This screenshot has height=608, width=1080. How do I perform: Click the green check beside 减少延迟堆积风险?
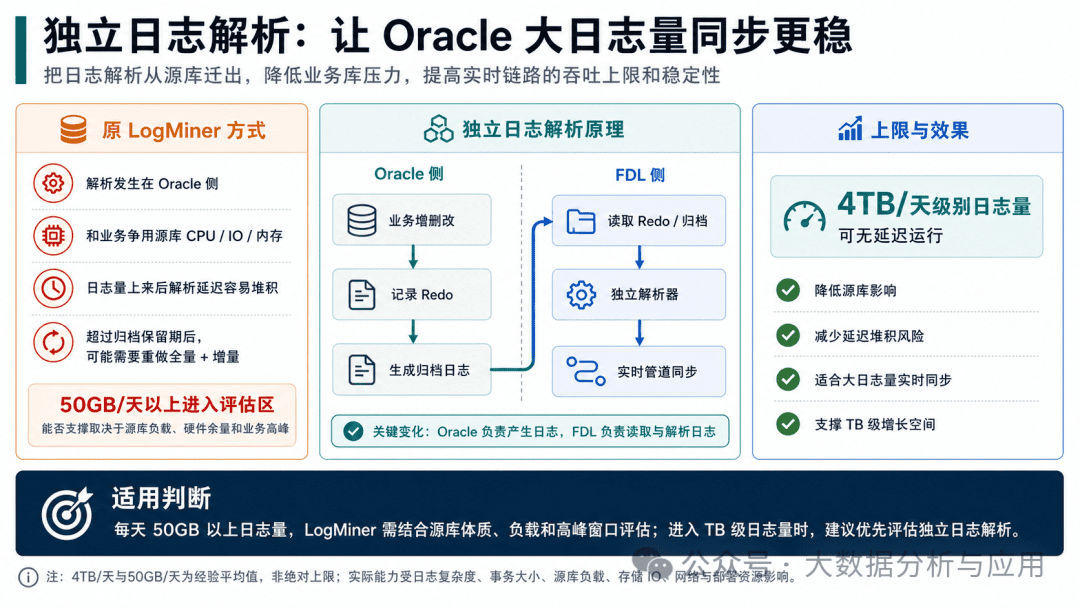coord(788,335)
